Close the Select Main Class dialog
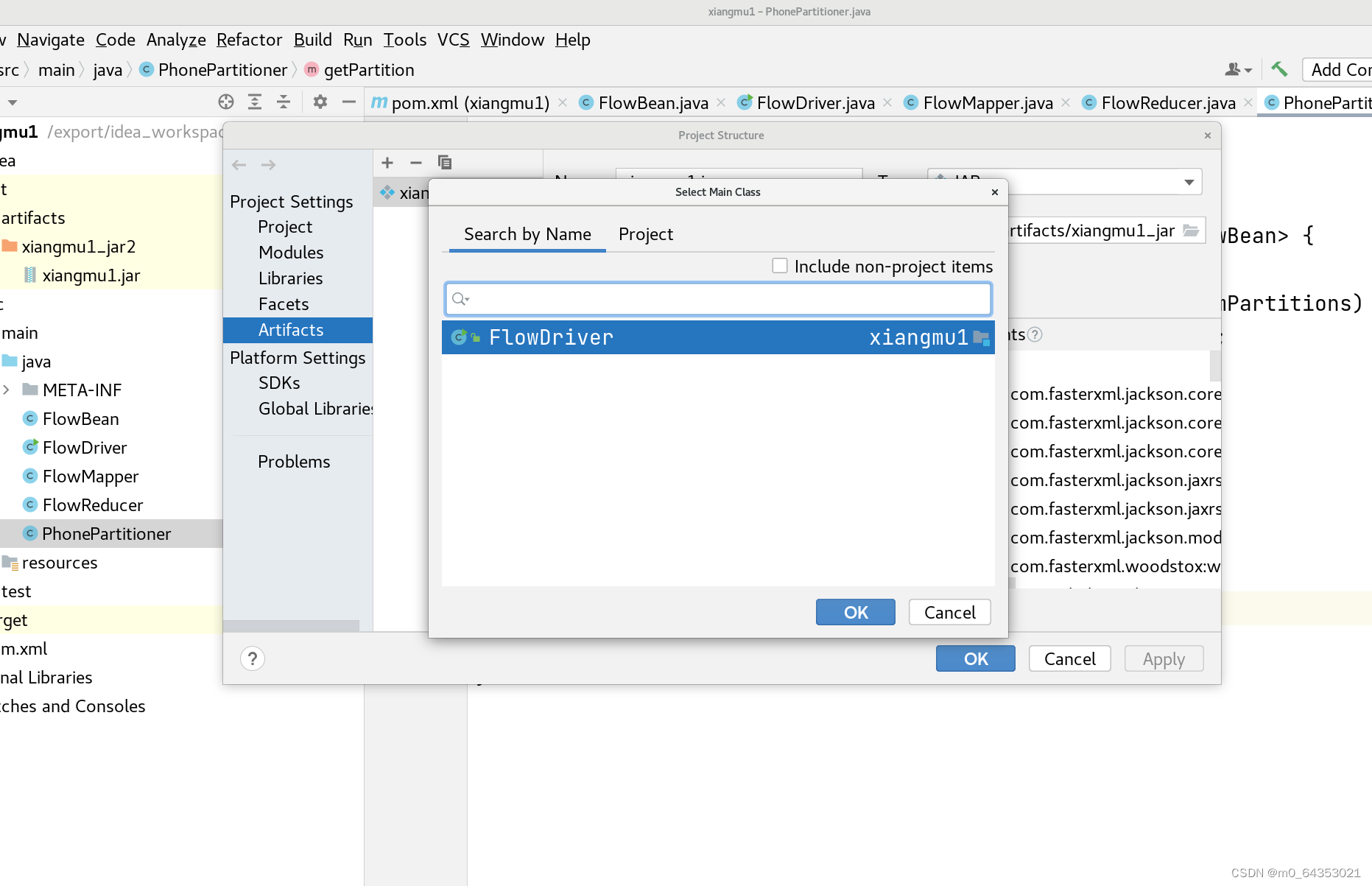Viewport: 1372px width, 886px height. [x=995, y=192]
